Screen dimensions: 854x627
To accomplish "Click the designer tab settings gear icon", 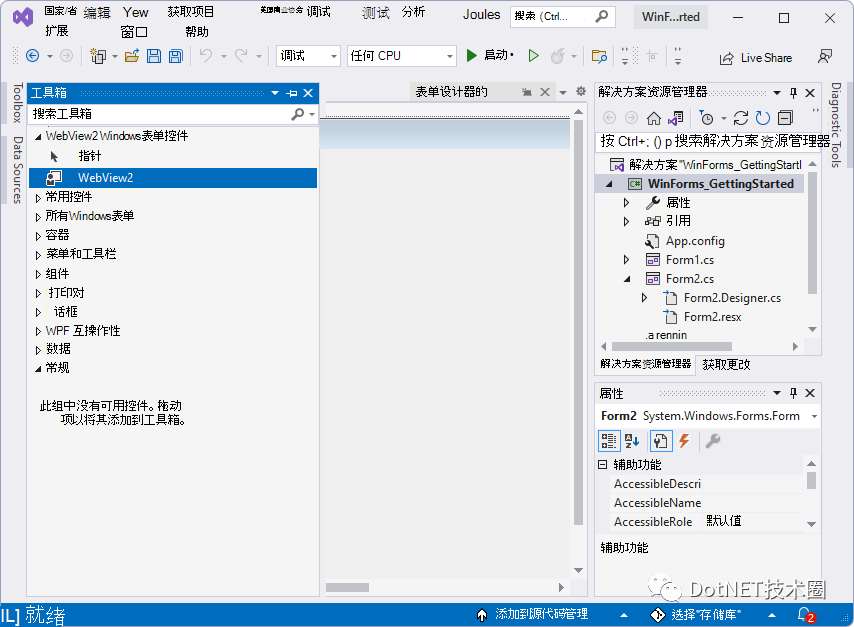I will 581,92.
